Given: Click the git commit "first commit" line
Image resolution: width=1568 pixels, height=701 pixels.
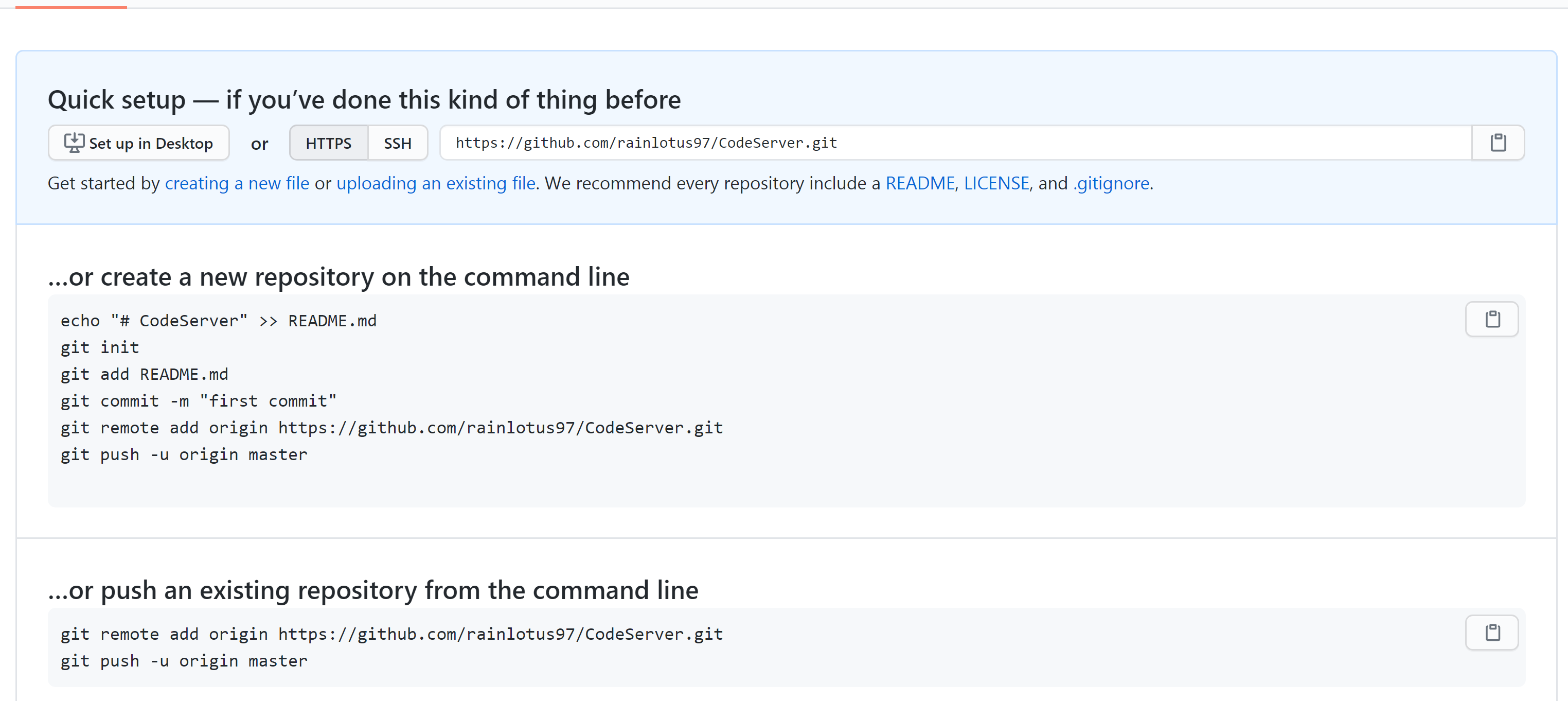Looking at the screenshot, I should (199, 401).
